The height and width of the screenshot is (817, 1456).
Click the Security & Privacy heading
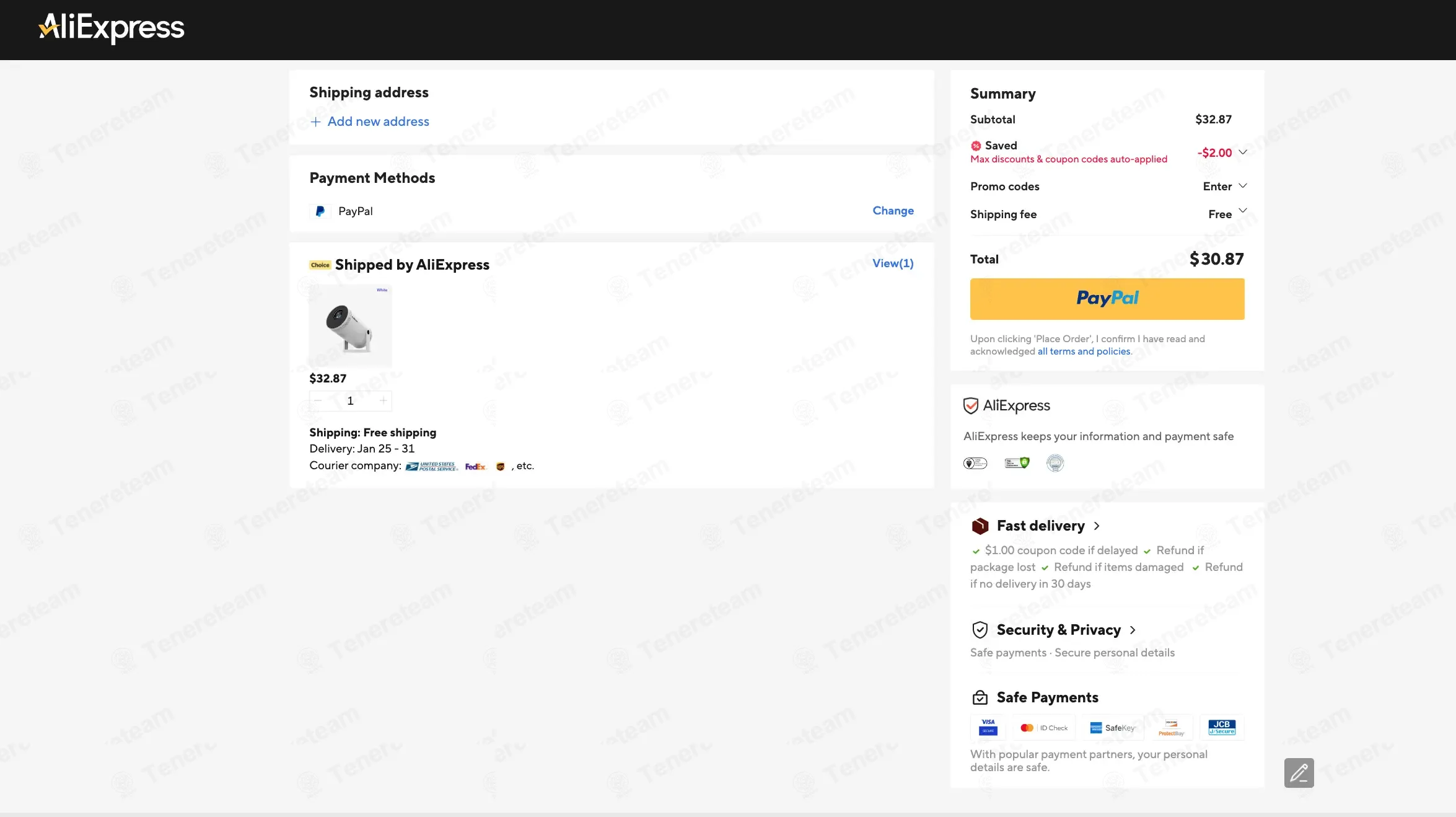1059,630
